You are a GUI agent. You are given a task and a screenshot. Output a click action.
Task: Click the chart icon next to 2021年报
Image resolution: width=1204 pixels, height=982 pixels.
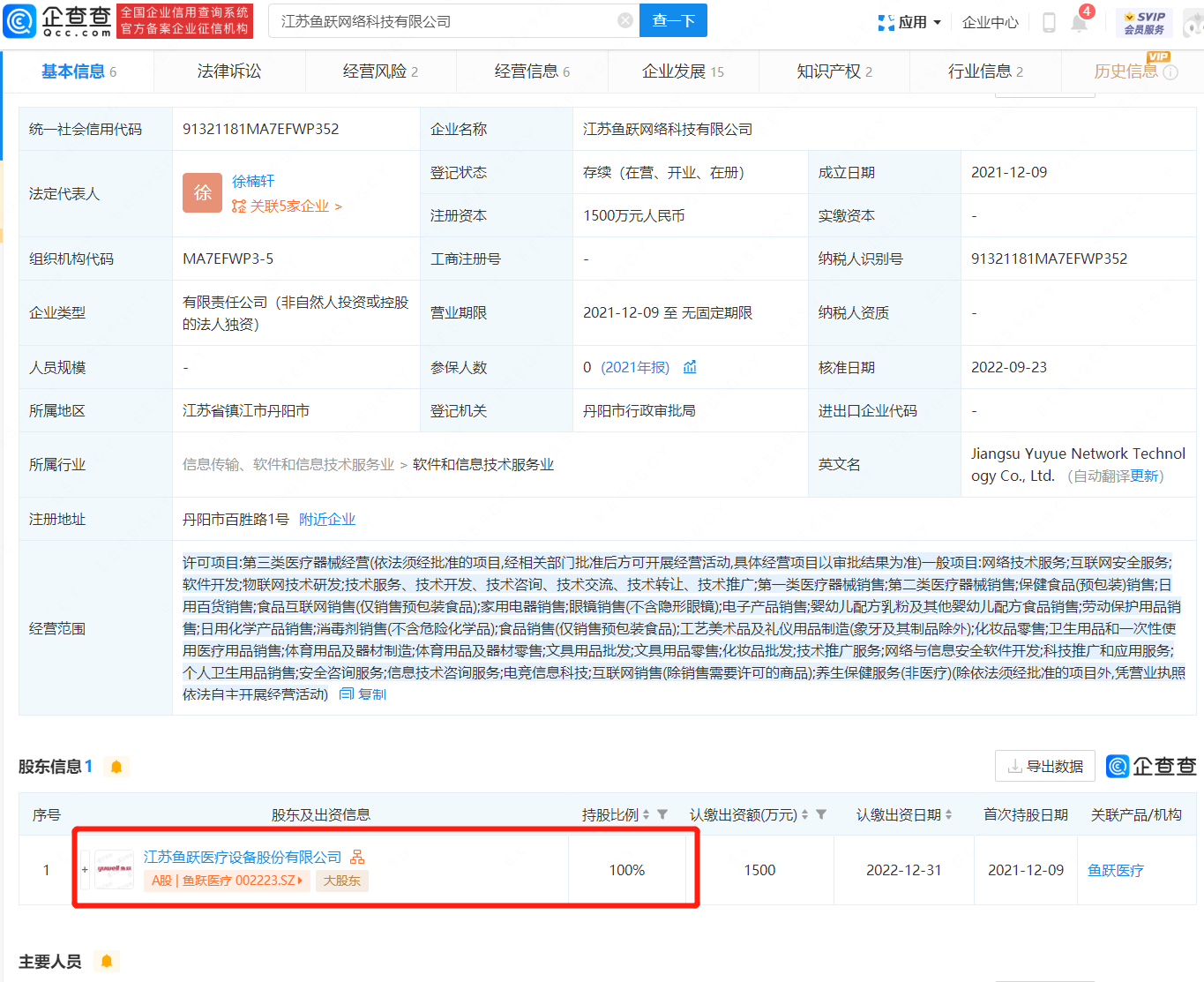click(689, 367)
